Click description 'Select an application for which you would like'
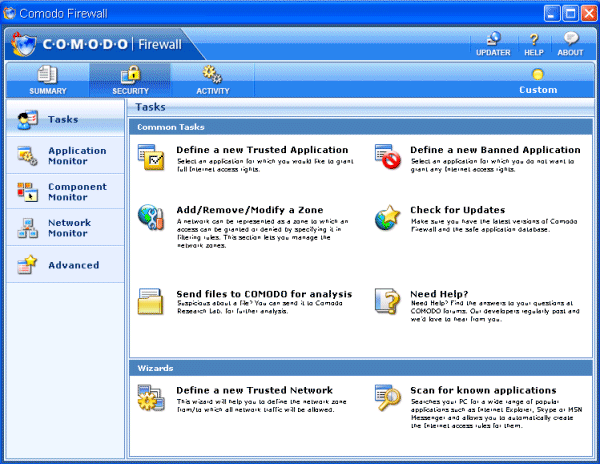This screenshot has width=600, height=464. pyautogui.click(x=265, y=165)
